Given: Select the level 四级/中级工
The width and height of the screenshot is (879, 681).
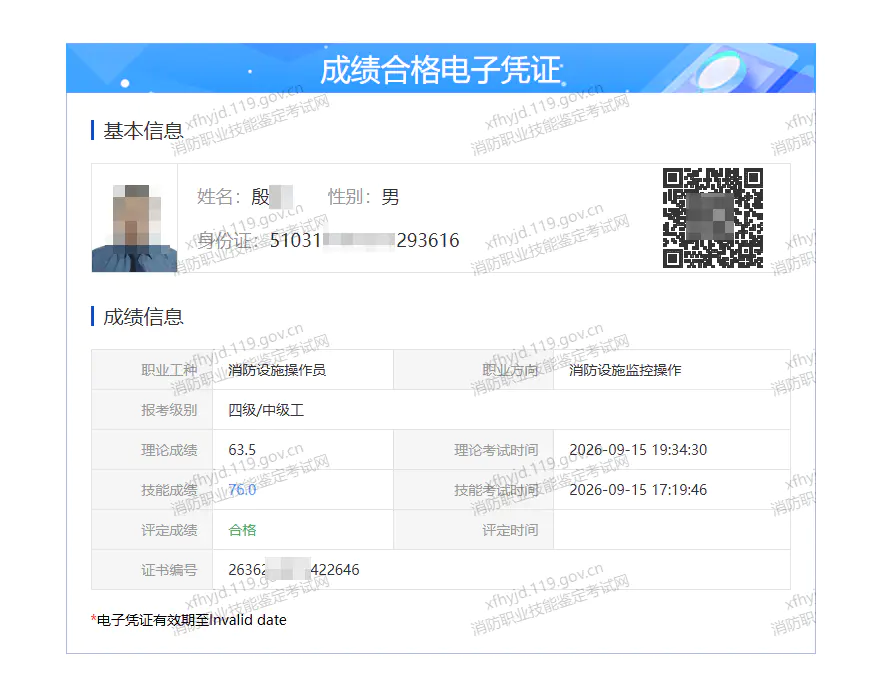Looking at the screenshot, I should [266, 410].
